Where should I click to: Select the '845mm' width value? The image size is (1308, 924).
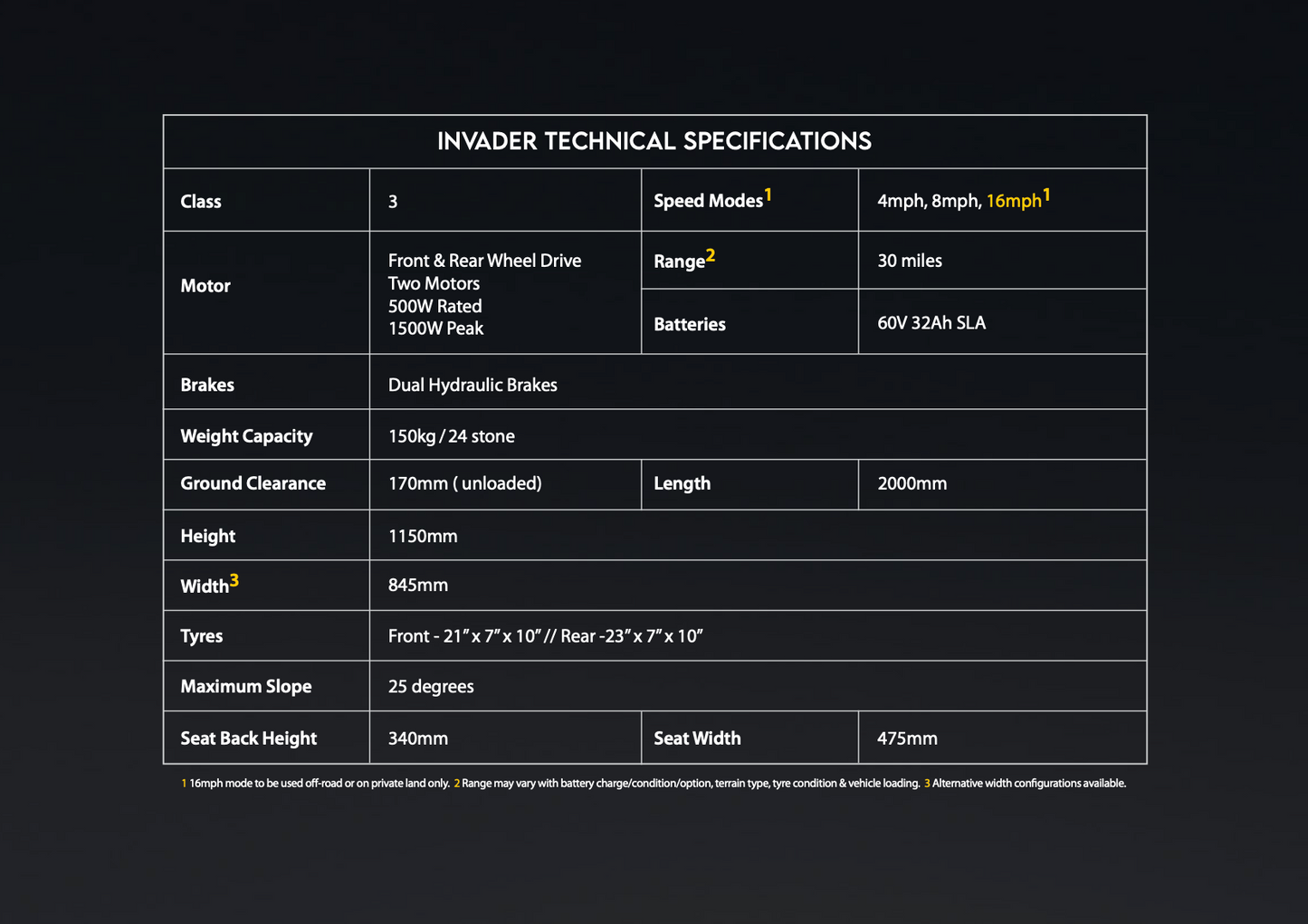[x=418, y=585]
